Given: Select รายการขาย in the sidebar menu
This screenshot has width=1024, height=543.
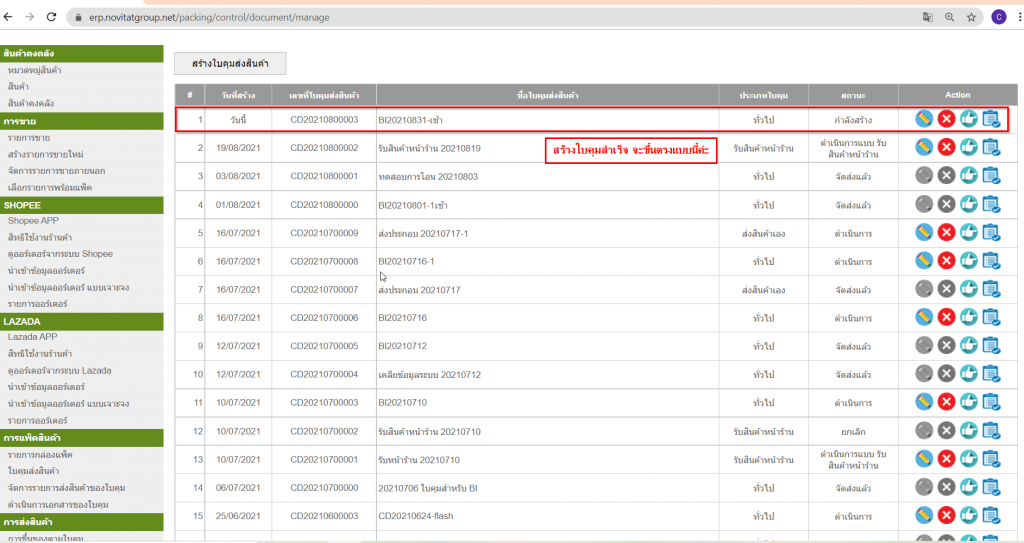Looking at the screenshot, I should point(29,136).
